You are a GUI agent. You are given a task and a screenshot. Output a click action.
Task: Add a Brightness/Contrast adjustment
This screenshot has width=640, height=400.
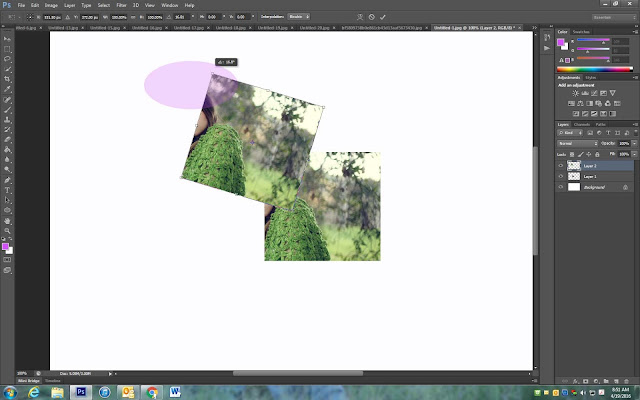tap(576, 93)
